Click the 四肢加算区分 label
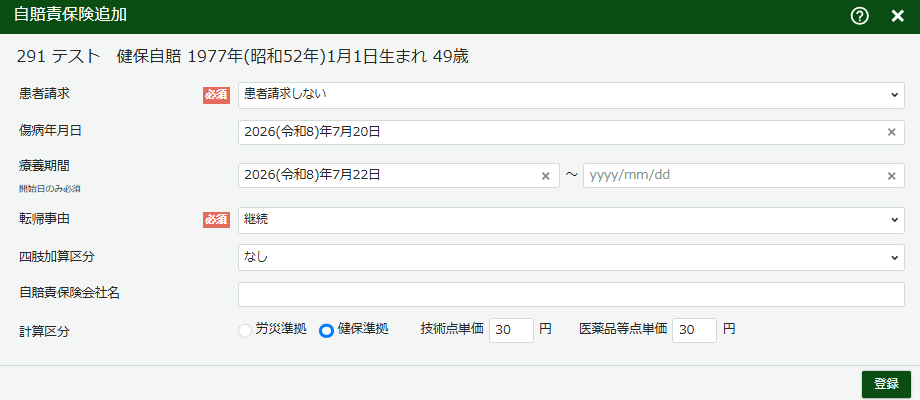Viewport: 920px width, 400px height. coord(57,256)
